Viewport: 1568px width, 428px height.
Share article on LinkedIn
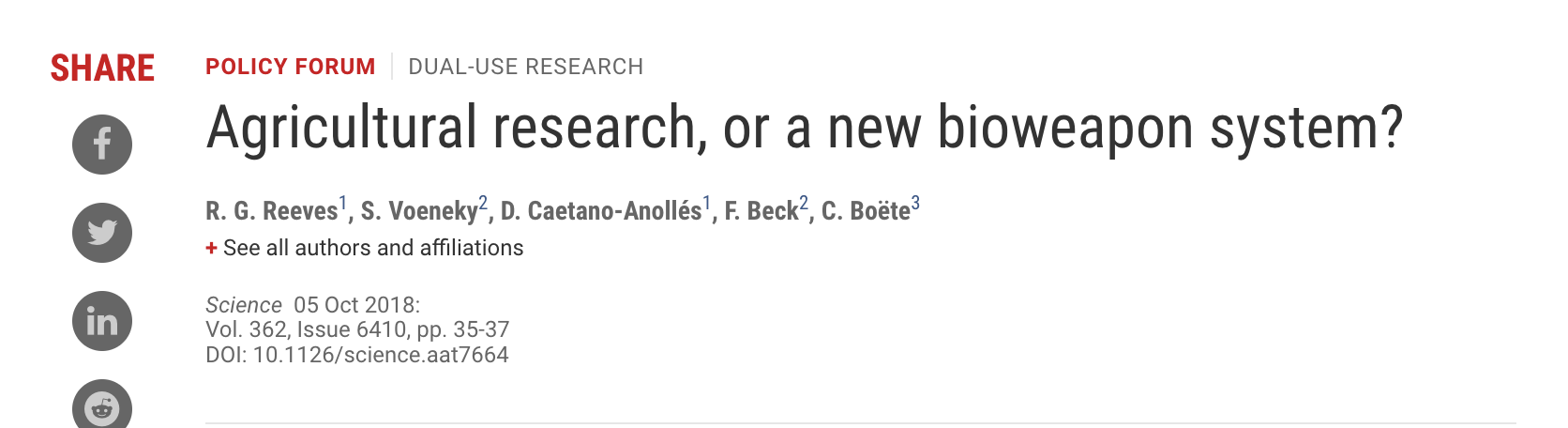[102, 321]
